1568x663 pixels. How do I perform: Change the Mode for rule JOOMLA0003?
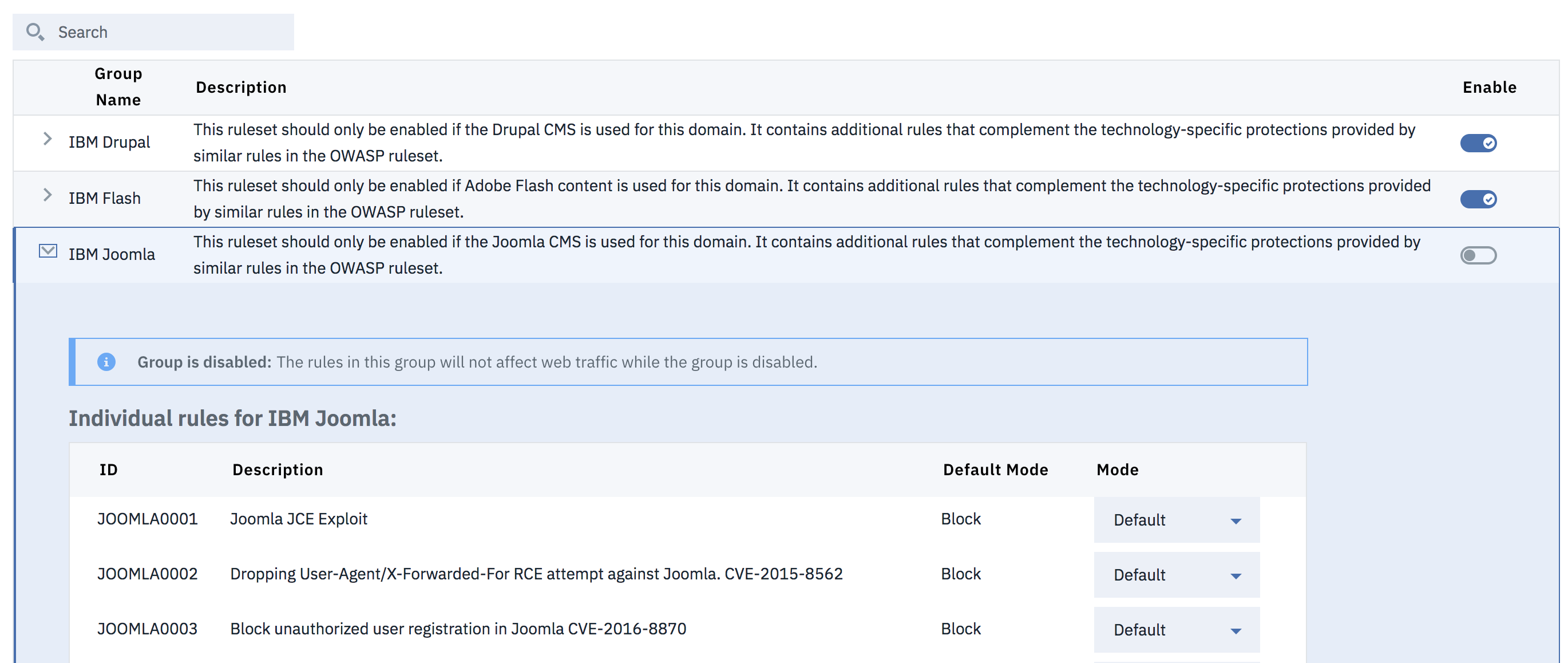coord(1175,629)
